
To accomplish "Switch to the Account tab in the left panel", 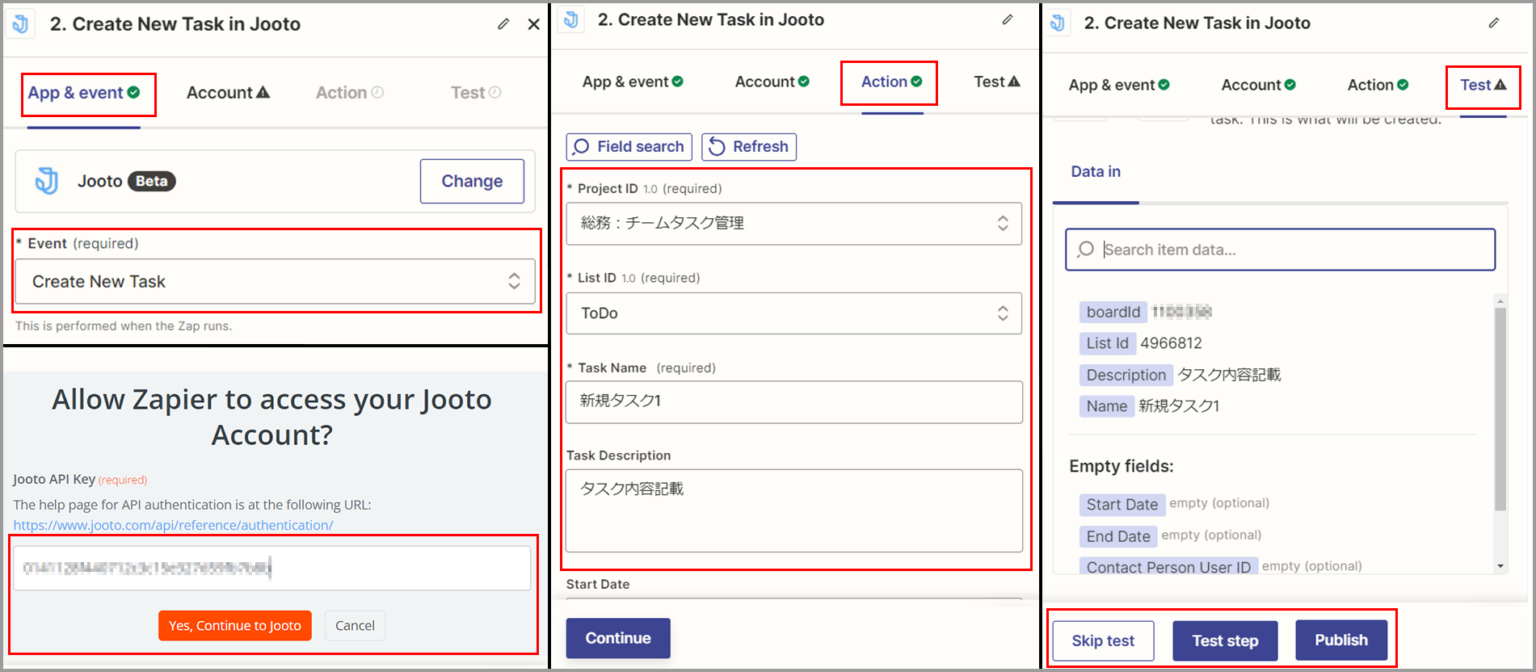I will (x=228, y=93).
